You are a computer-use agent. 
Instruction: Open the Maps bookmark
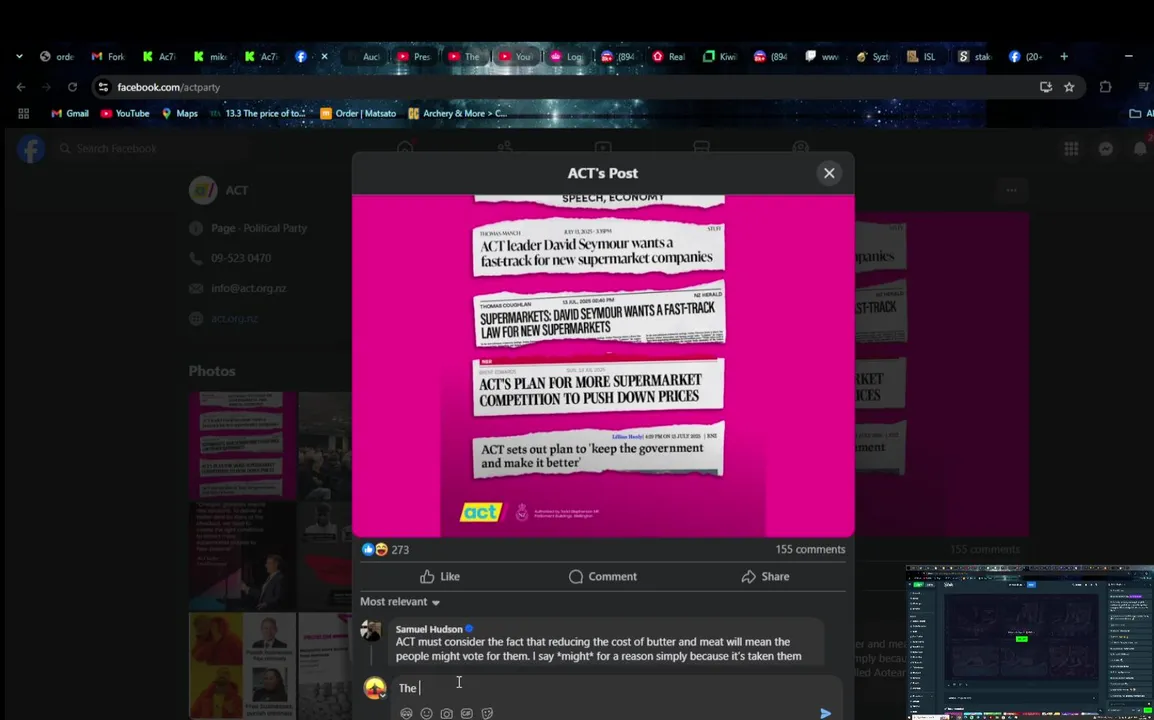tap(180, 113)
